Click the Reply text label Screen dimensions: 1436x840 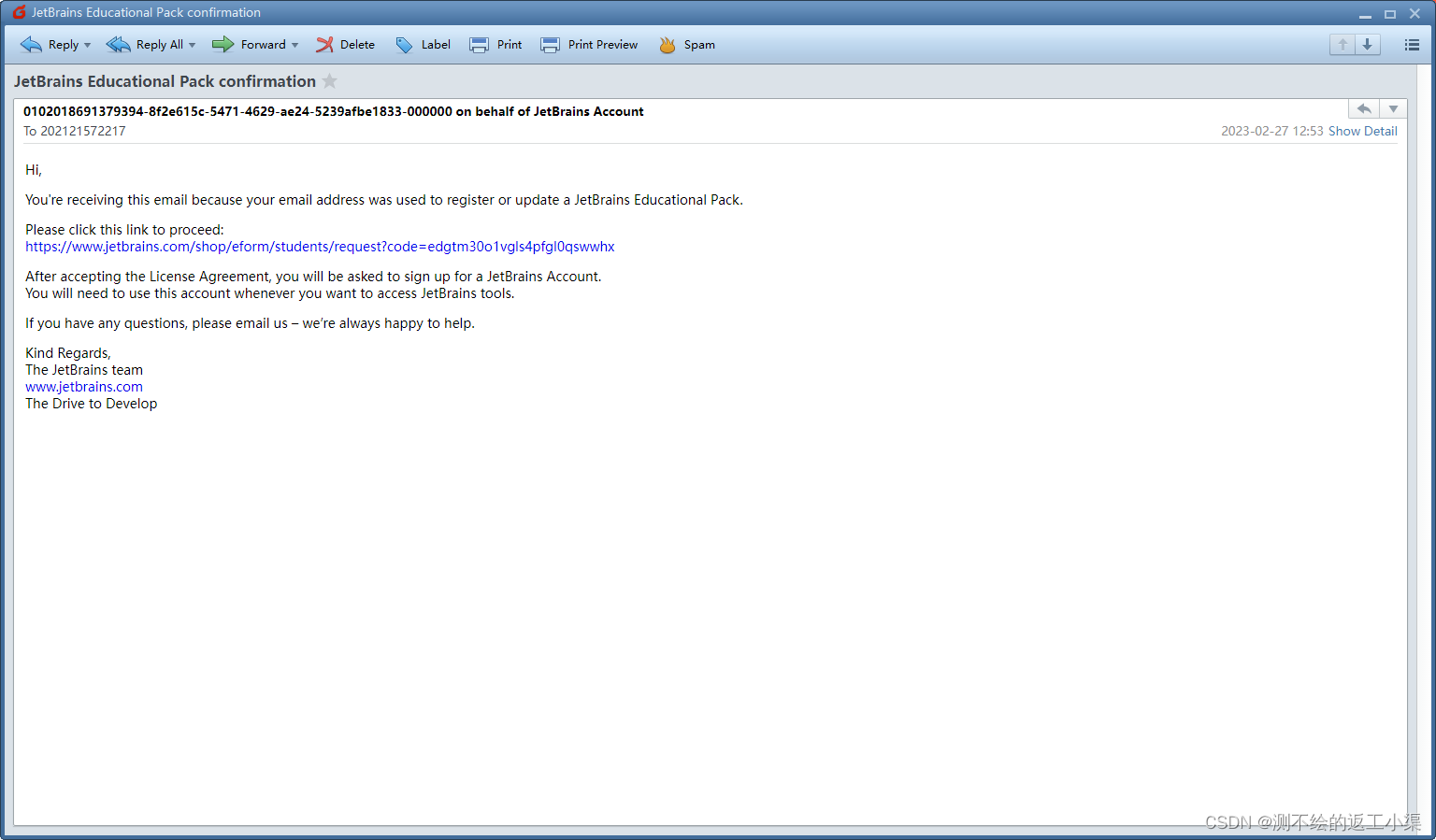tap(64, 45)
